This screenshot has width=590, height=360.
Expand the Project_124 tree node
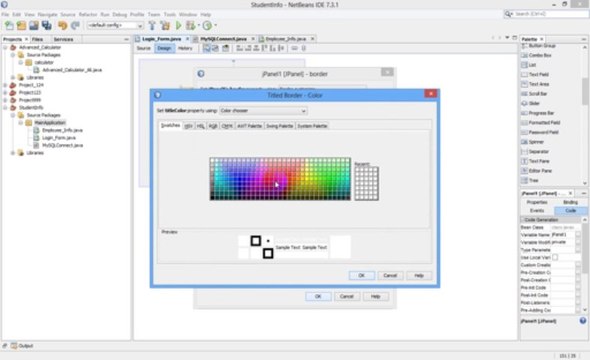(x=5, y=85)
